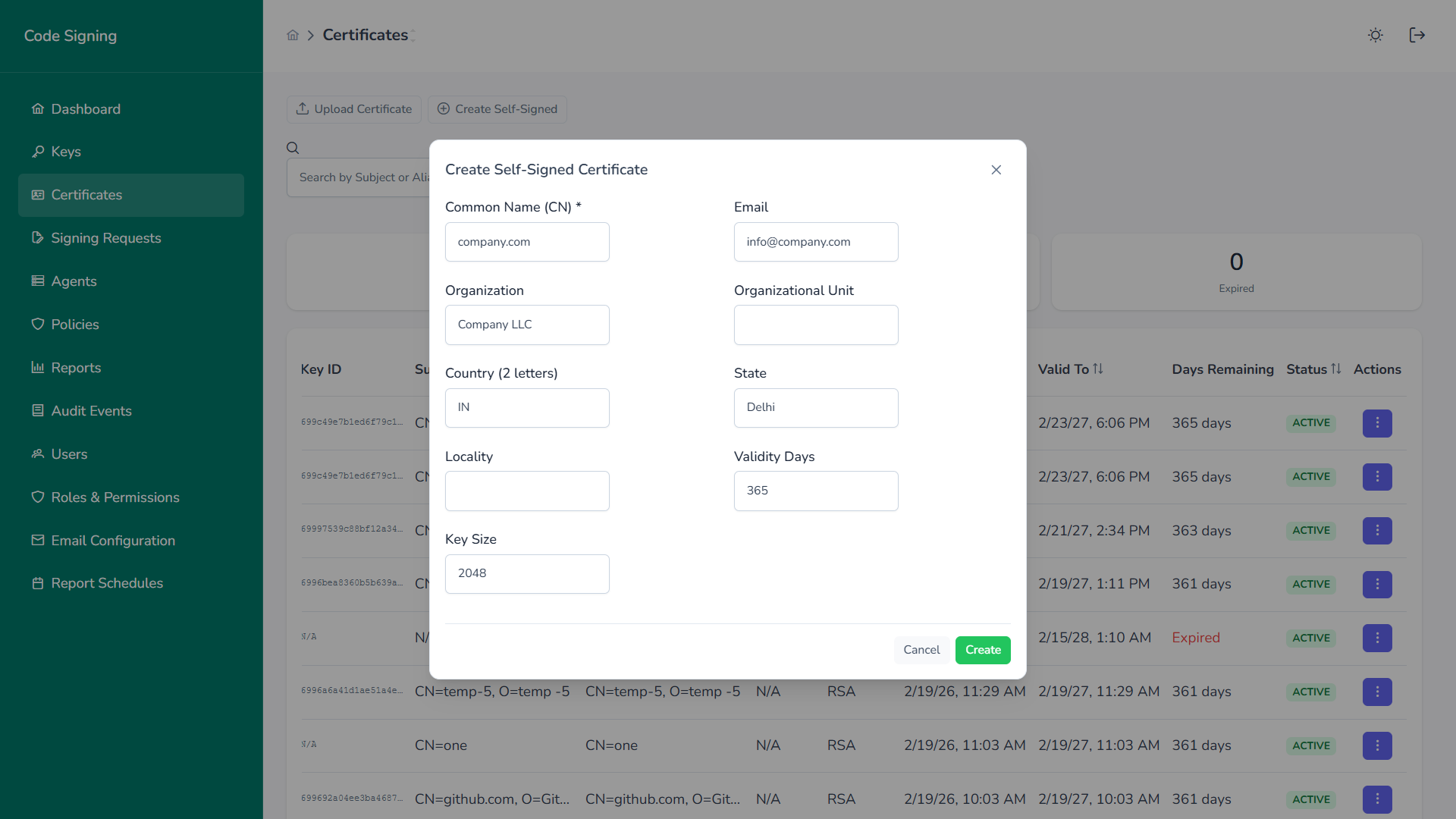Open the Agents panel icon
This screenshot has width=1456, height=819.
38,281
